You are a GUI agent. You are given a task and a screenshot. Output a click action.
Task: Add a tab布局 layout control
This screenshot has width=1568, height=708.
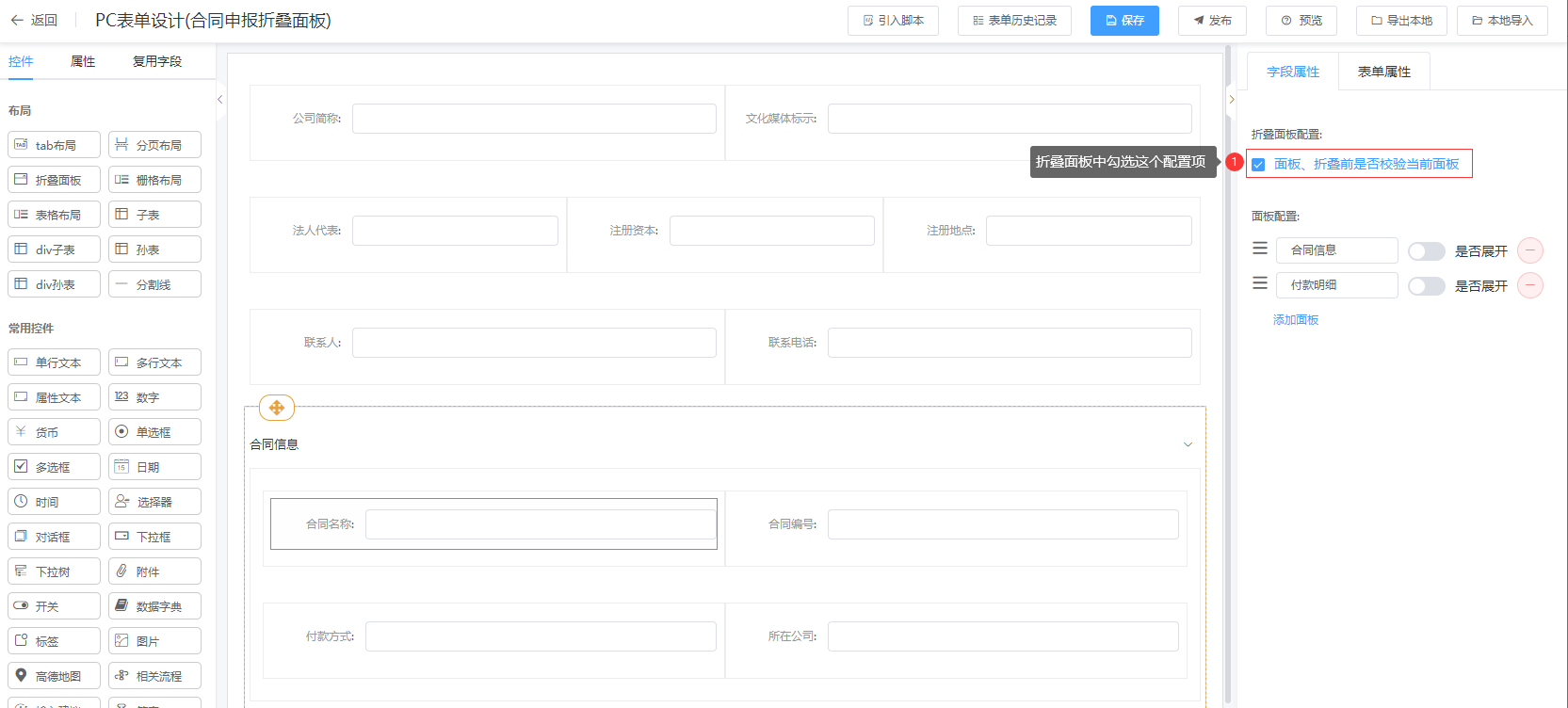(54, 145)
